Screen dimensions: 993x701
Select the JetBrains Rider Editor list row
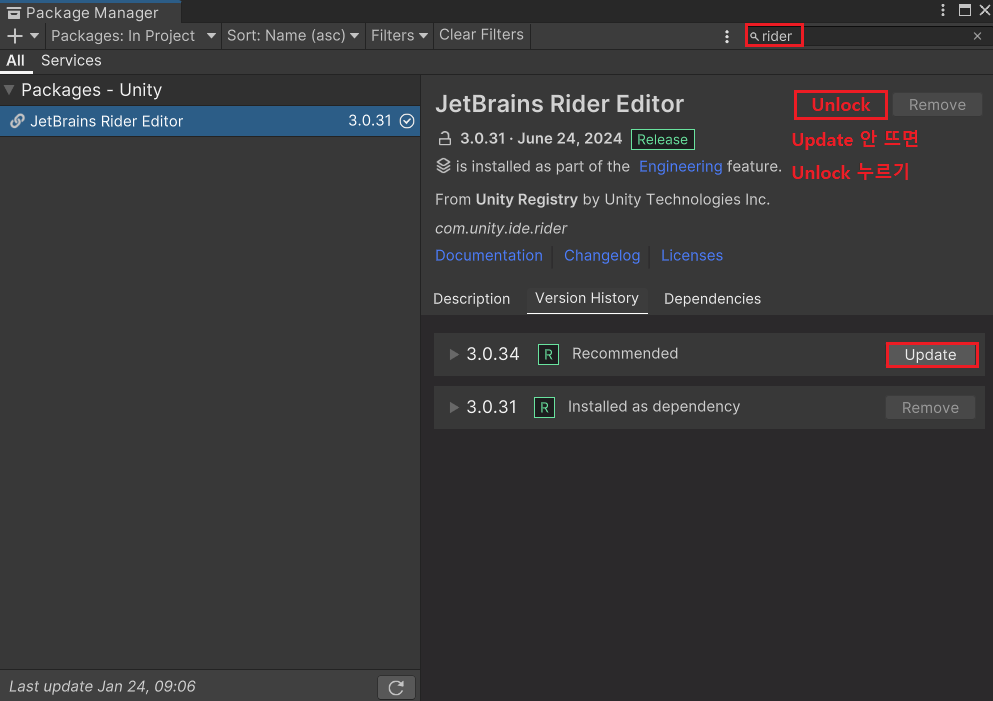pyautogui.click(x=210, y=121)
